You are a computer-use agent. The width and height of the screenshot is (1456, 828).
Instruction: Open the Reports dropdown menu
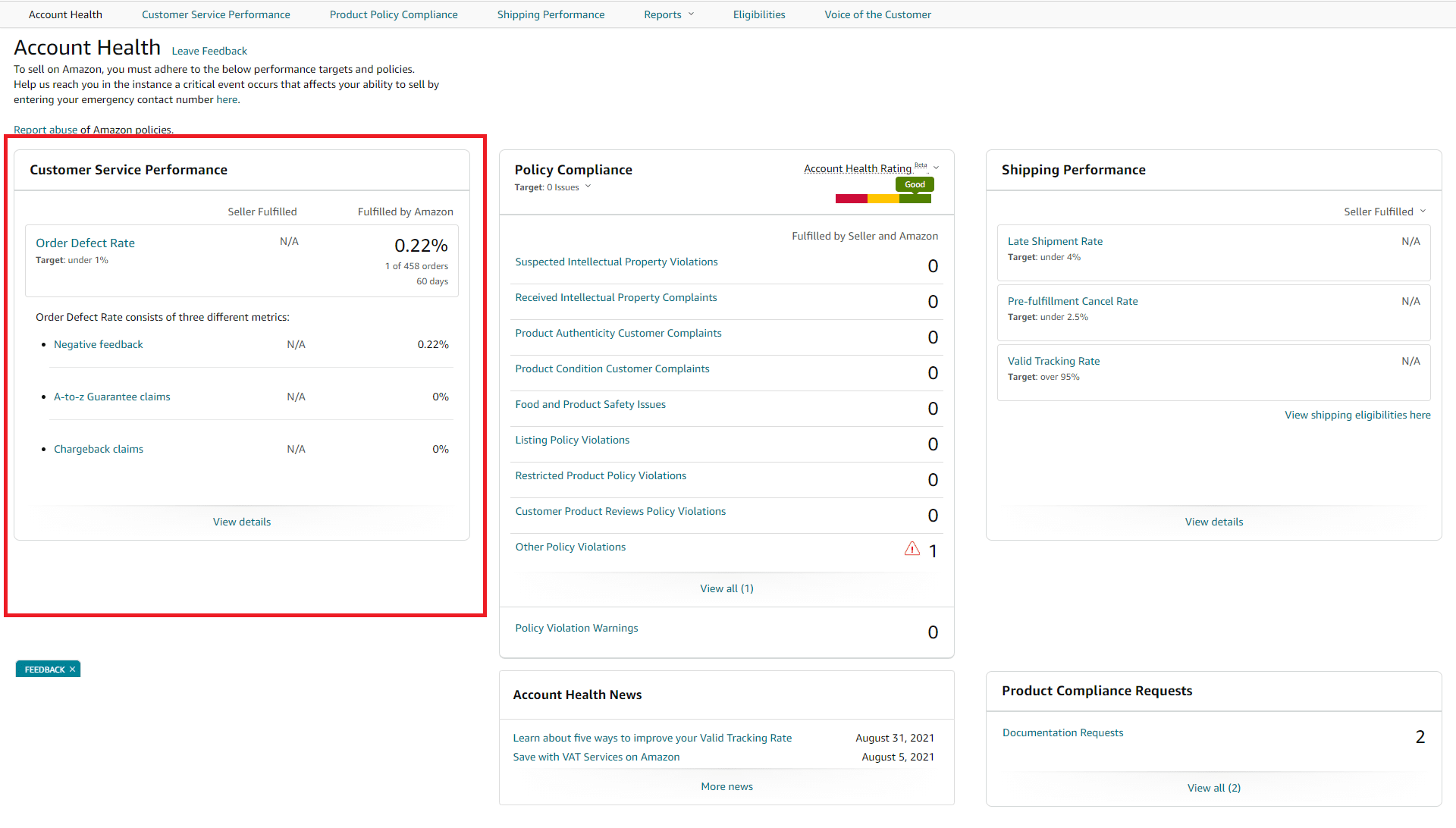668,14
